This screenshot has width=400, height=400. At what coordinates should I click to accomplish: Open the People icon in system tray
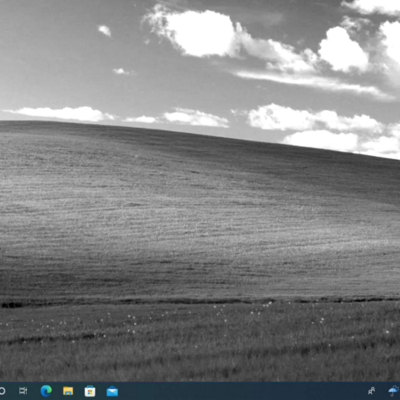tap(371, 391)
